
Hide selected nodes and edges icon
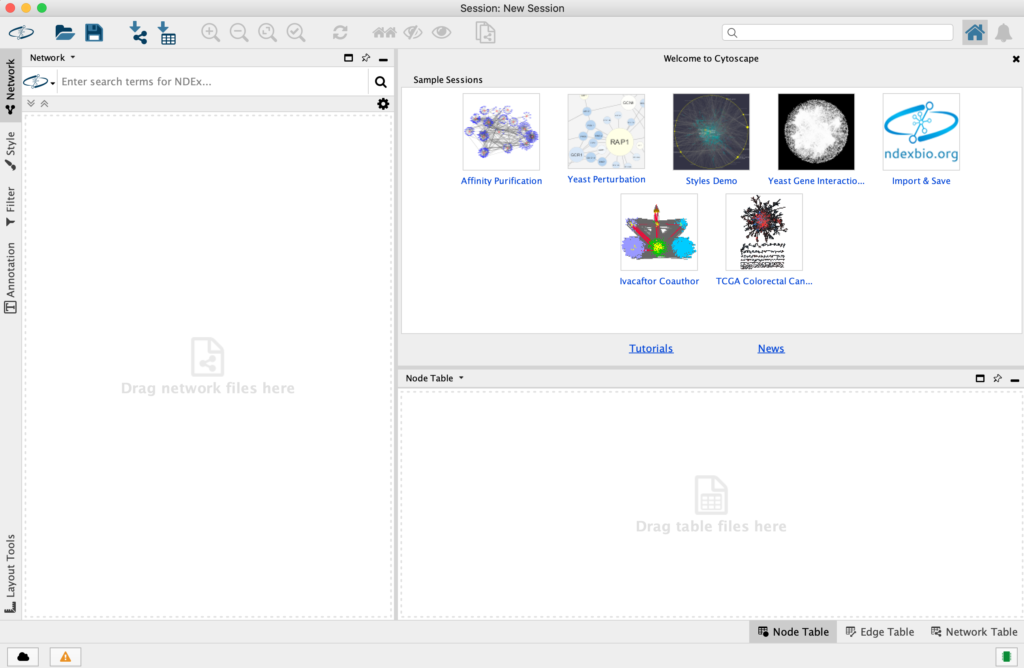tap(413, 32)
